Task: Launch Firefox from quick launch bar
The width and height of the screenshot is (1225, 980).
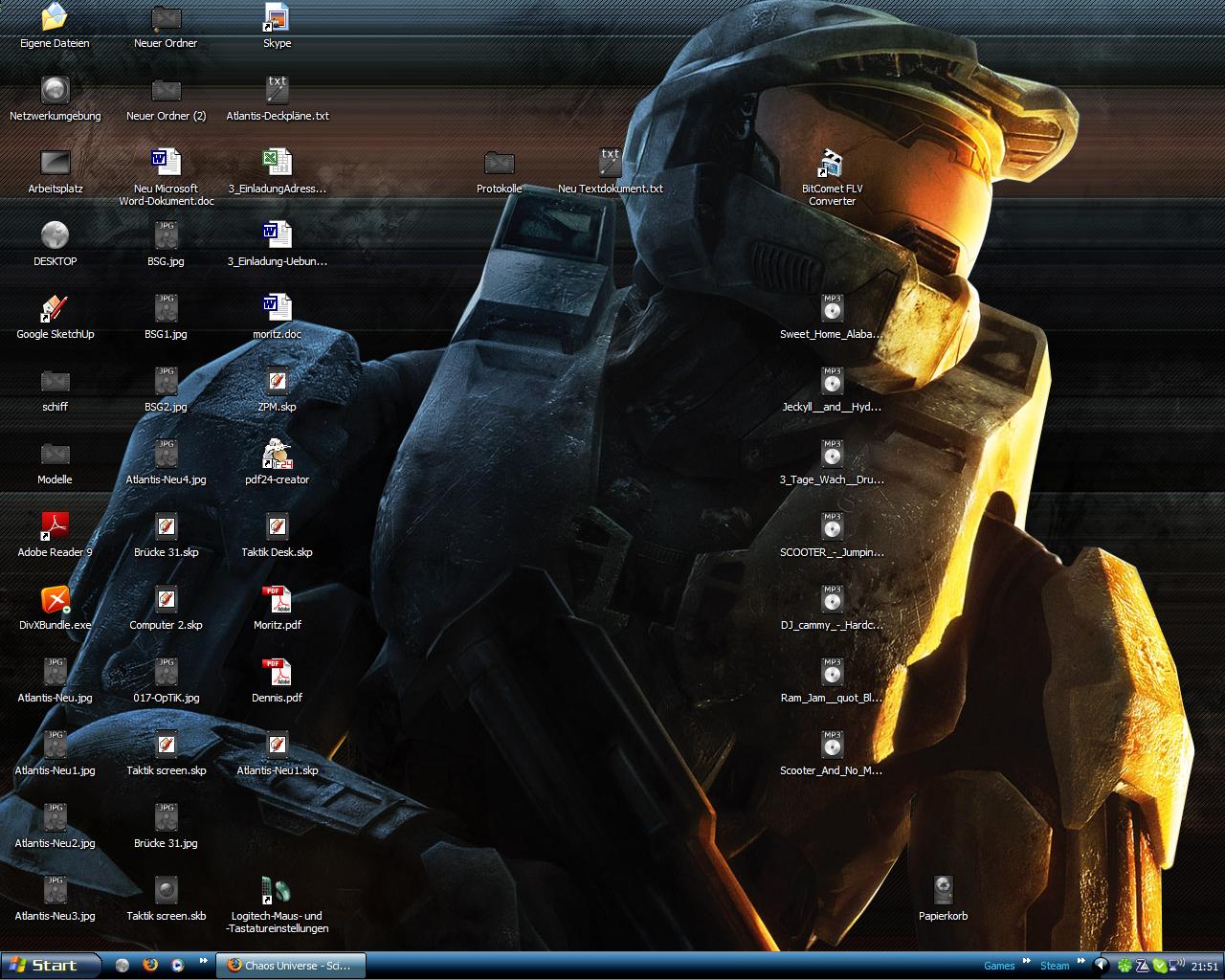Action: (149, 965)
